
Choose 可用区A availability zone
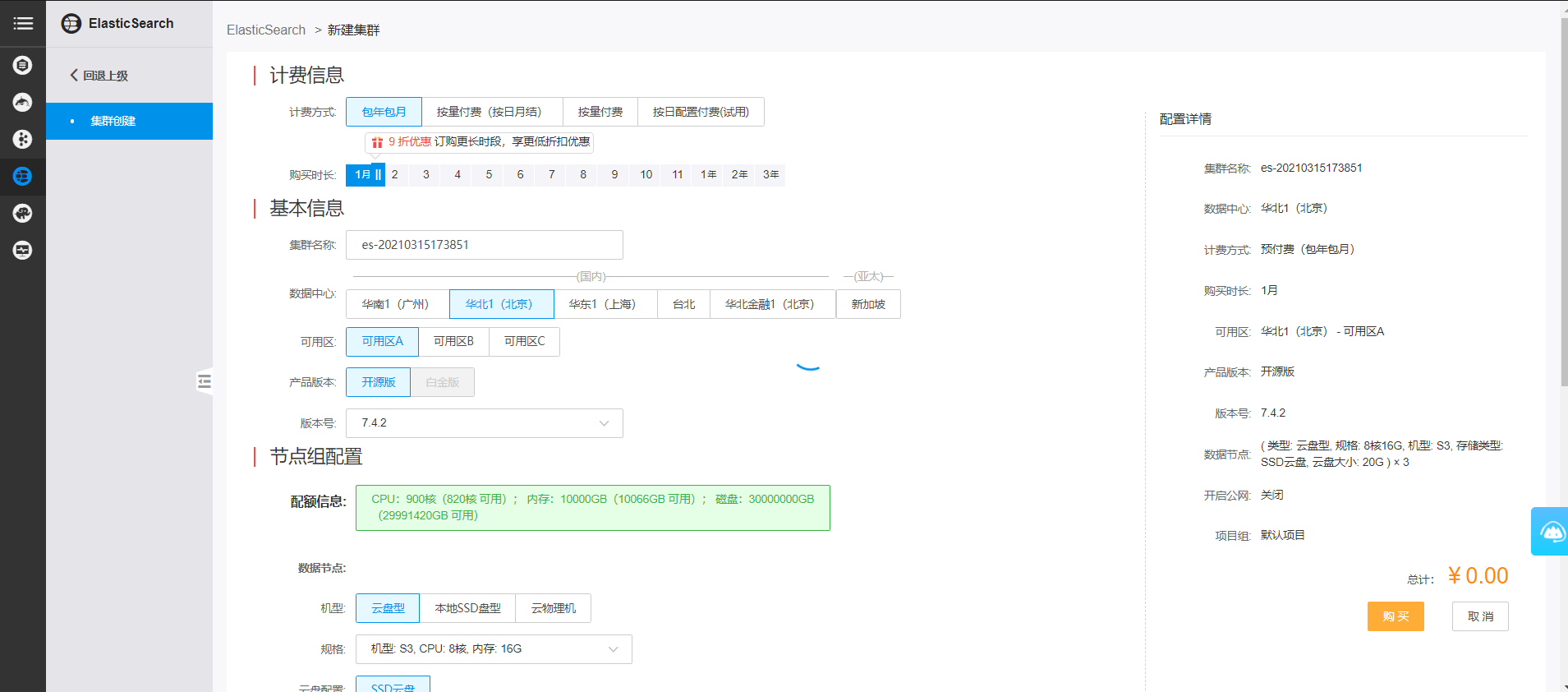point(382,341)
